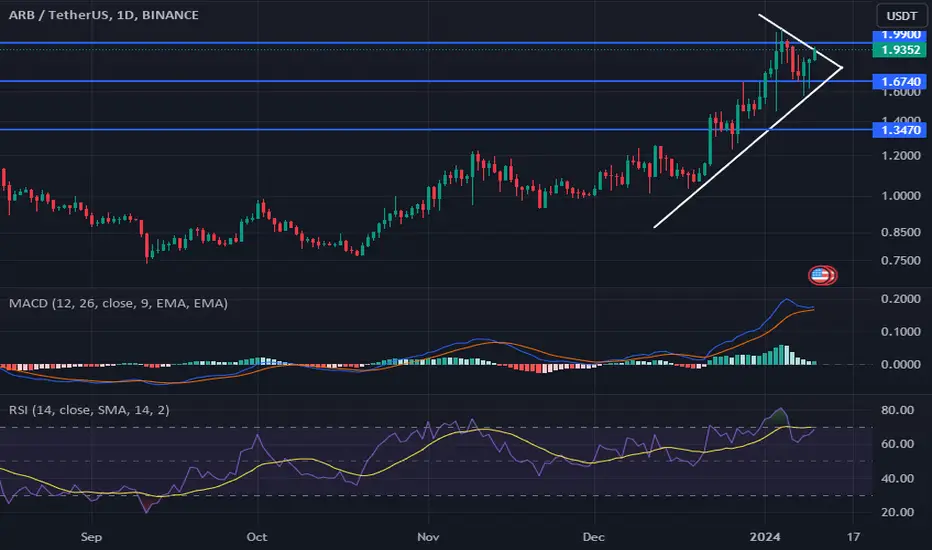
Task: Click the Dec date axis label
Action: pos(593,537)
